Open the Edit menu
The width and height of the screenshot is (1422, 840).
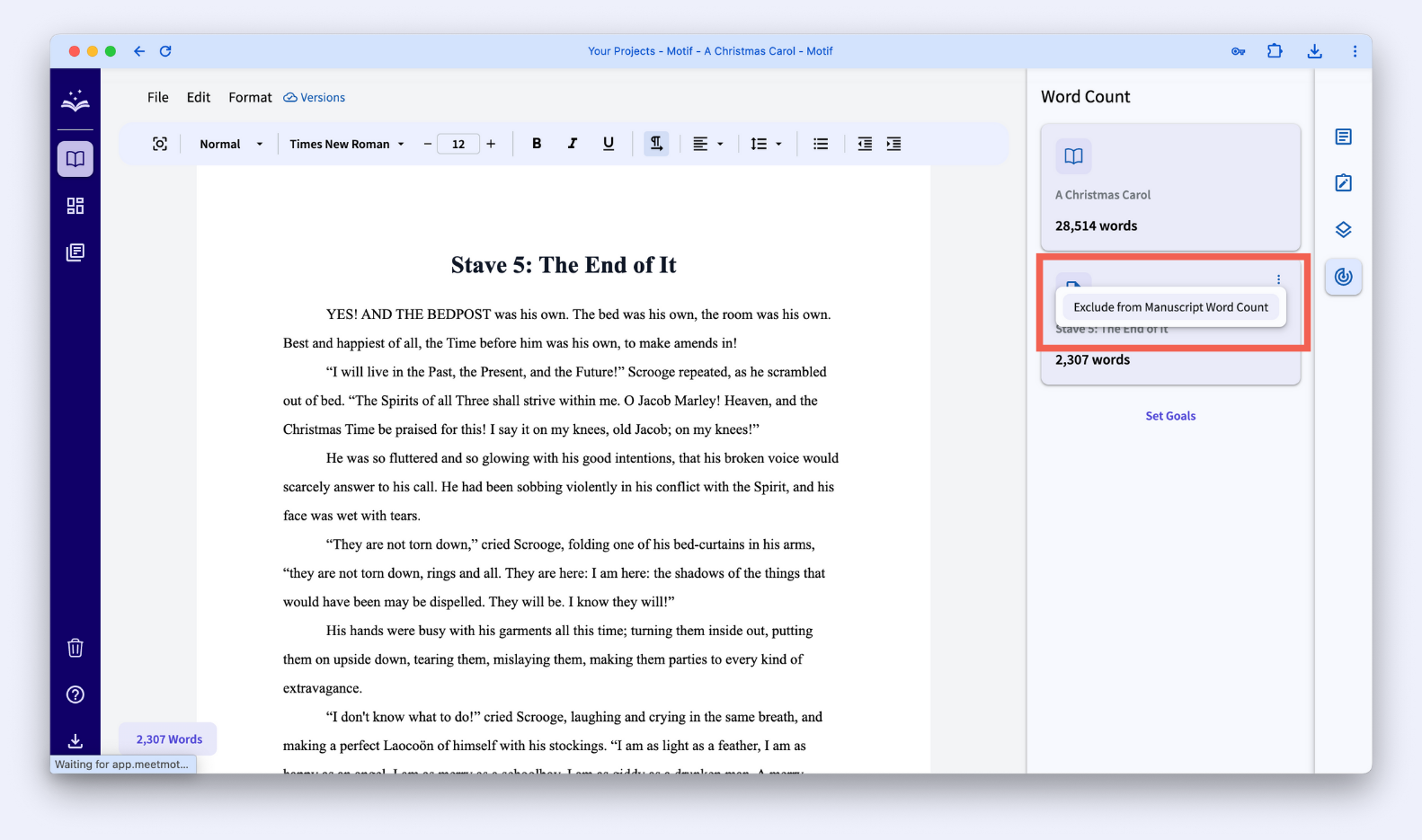tap(199, 97)
